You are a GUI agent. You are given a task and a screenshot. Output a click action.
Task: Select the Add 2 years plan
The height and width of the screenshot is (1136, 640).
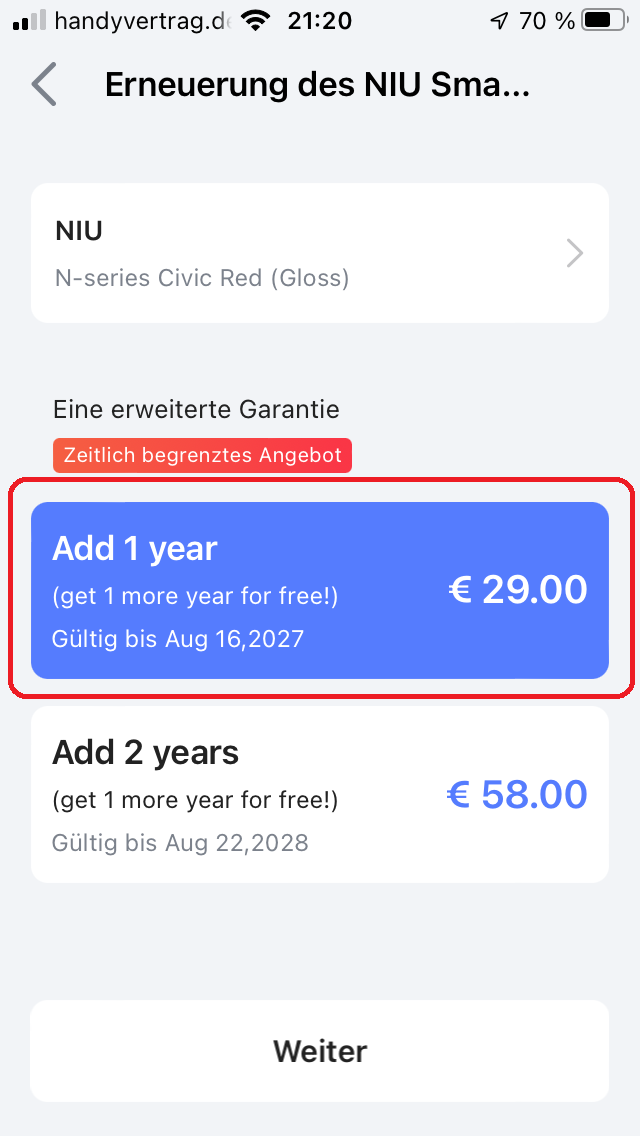click(320, 794)
